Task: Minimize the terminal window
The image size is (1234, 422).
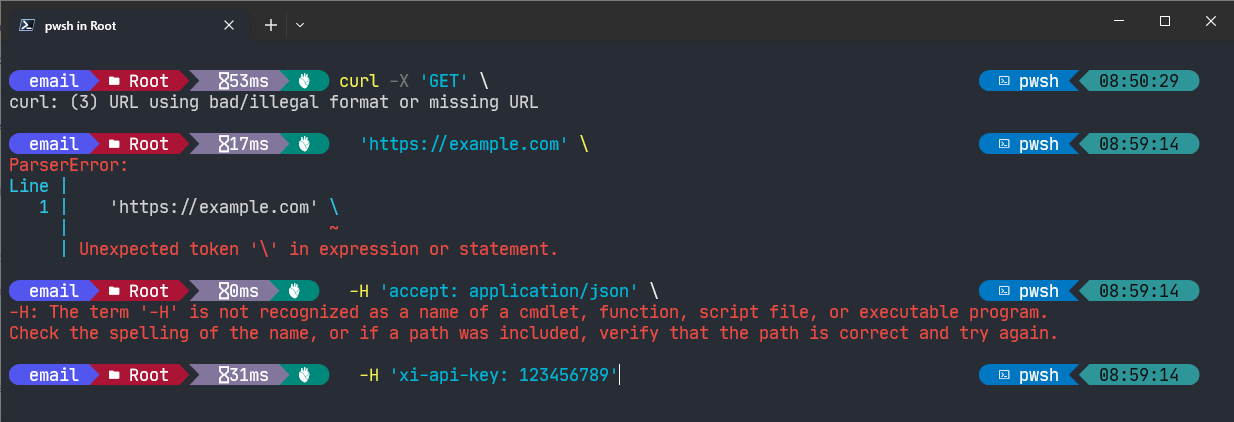Action: click(1119, 21)
